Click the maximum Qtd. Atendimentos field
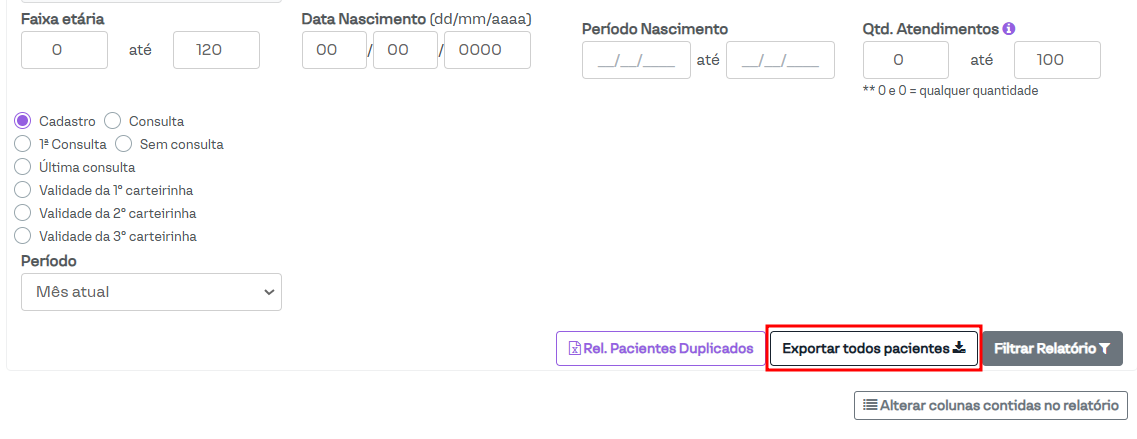The image size is (1137, 439). click(1057, 60)
